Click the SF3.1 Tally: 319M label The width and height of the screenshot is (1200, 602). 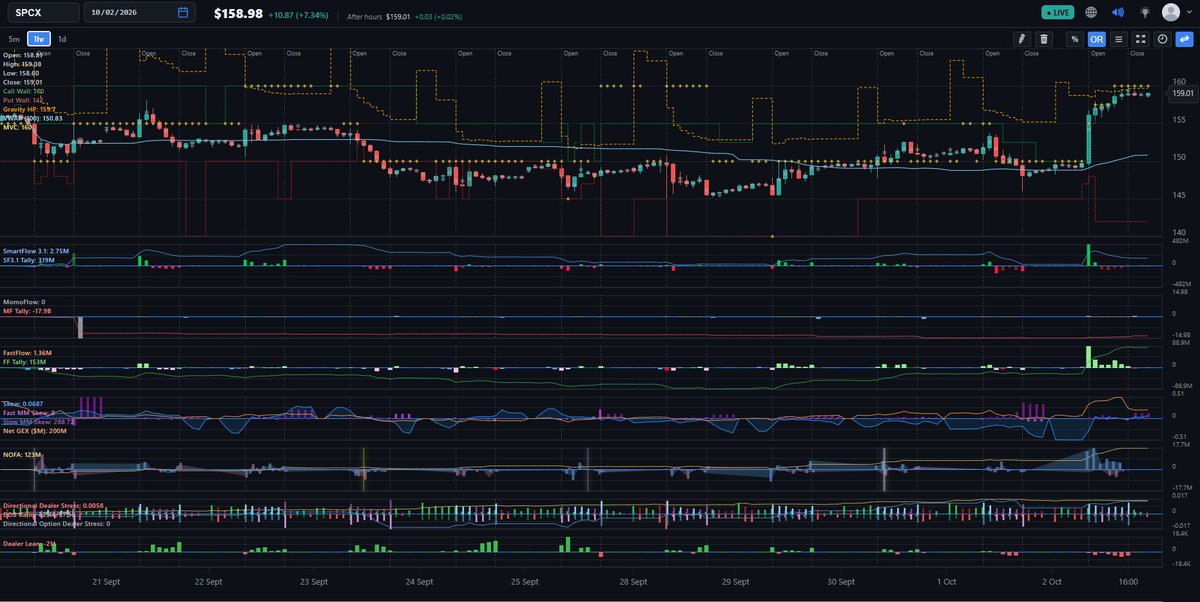tap(29, 260)
